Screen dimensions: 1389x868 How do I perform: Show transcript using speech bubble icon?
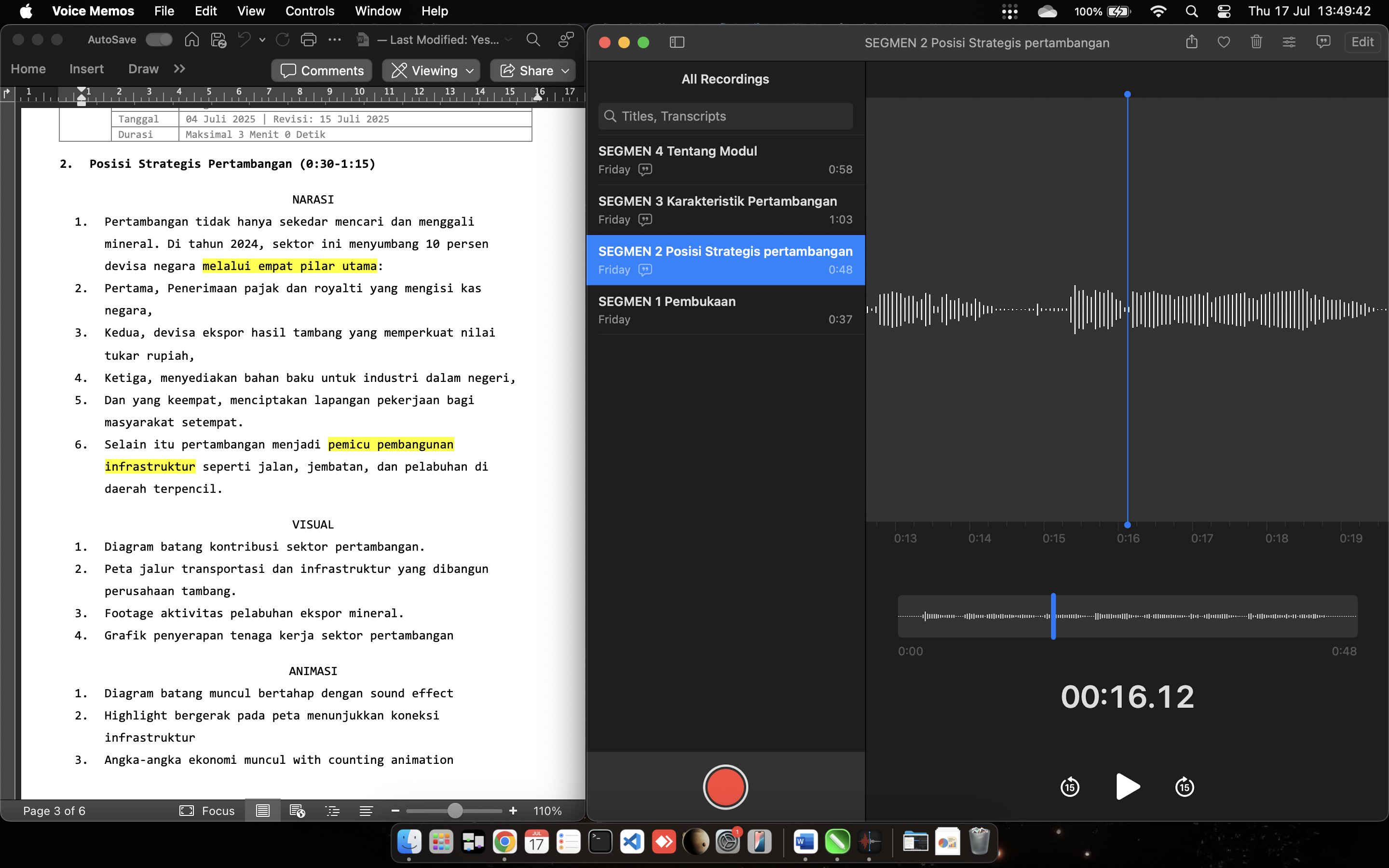[x=1323, y=42]
